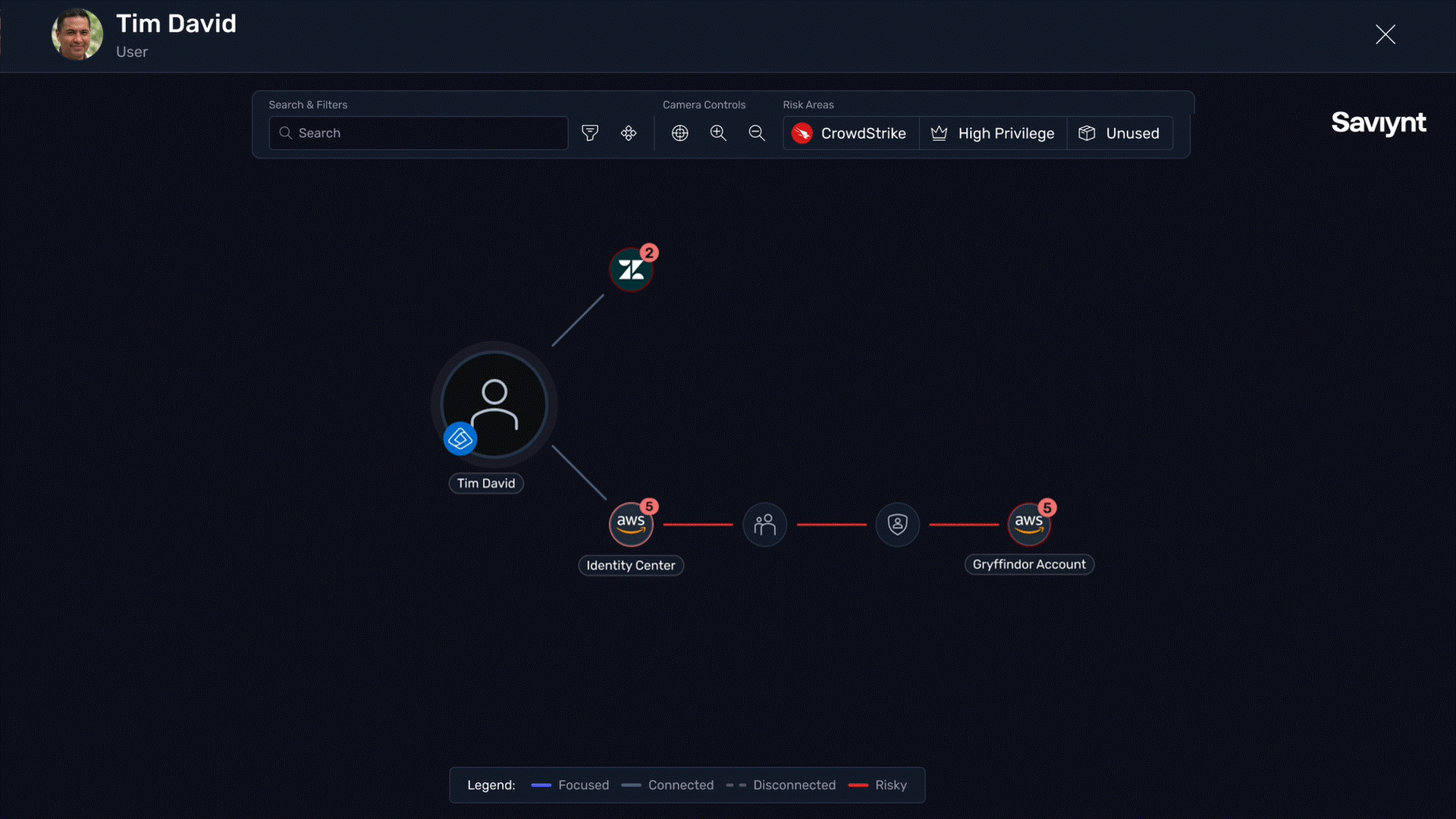Click the central Tim David user node
The width and height of the screenshot is (1456, 819).
pos(494,403)
